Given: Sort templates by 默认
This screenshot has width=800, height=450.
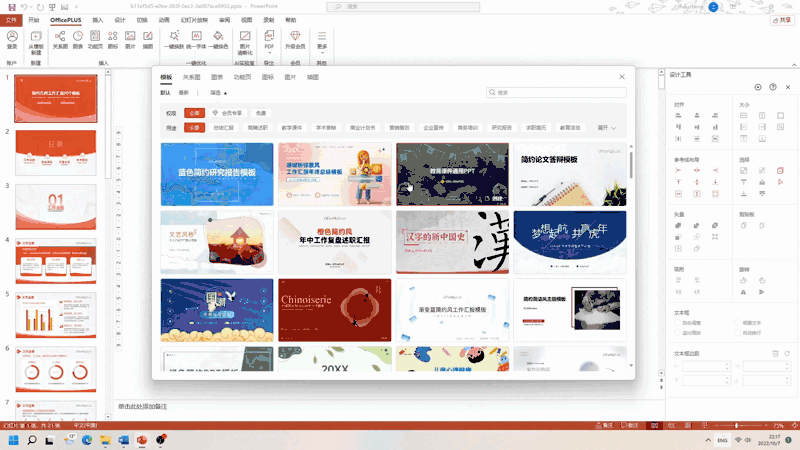Looking at the screenshot, I should click(x=165, y=93).
